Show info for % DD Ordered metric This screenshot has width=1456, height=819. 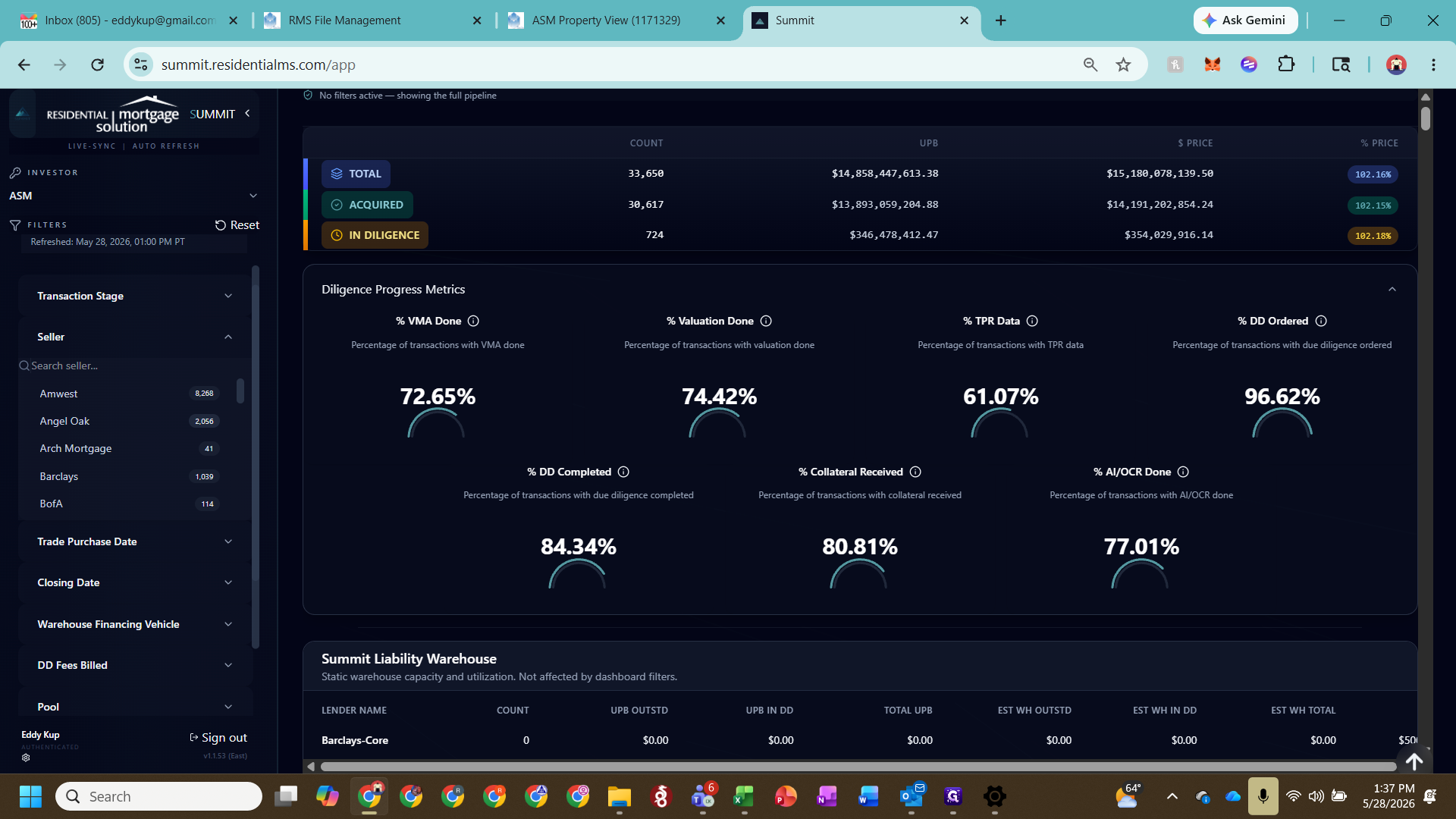pyautogui.click(x=1321, y=321)
